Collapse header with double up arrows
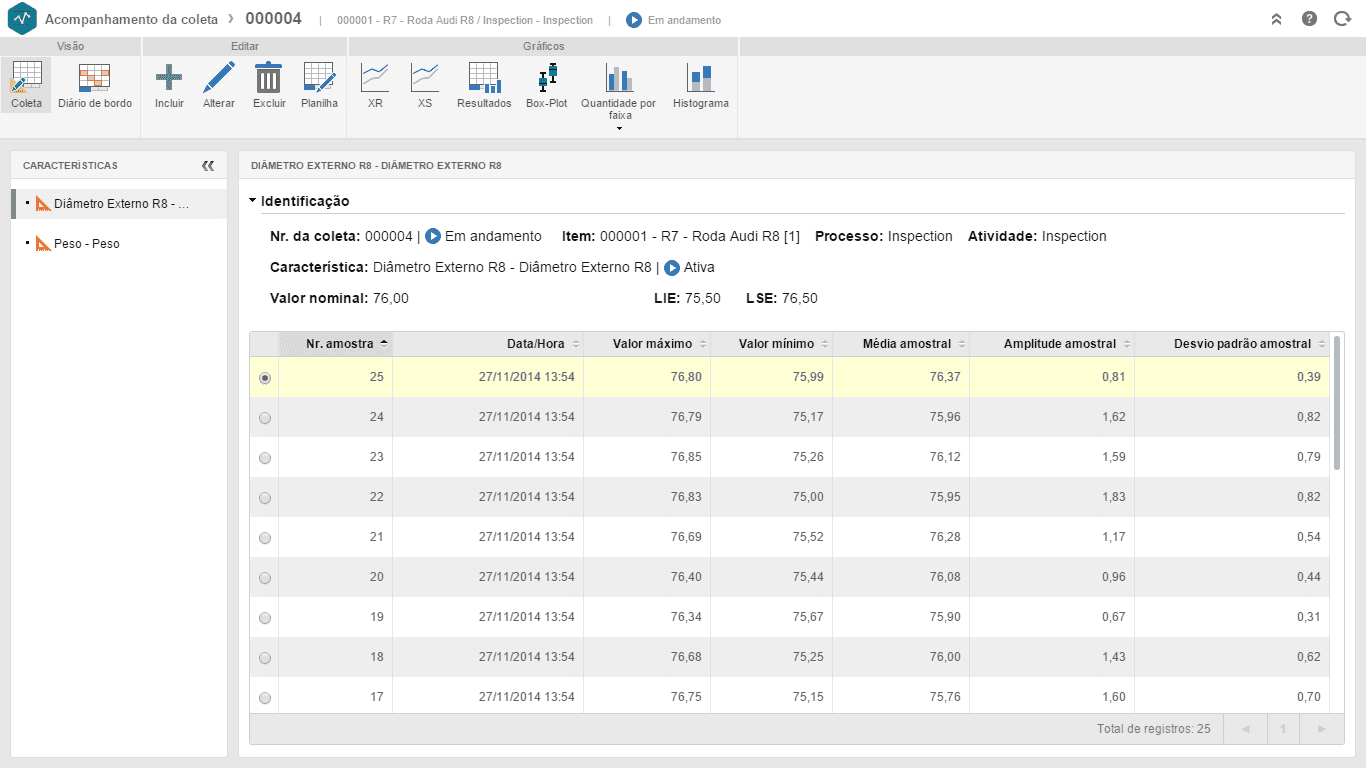The width and height of the screenshot is (1366, 768). pyautogui.click(x=1276, y=19)
